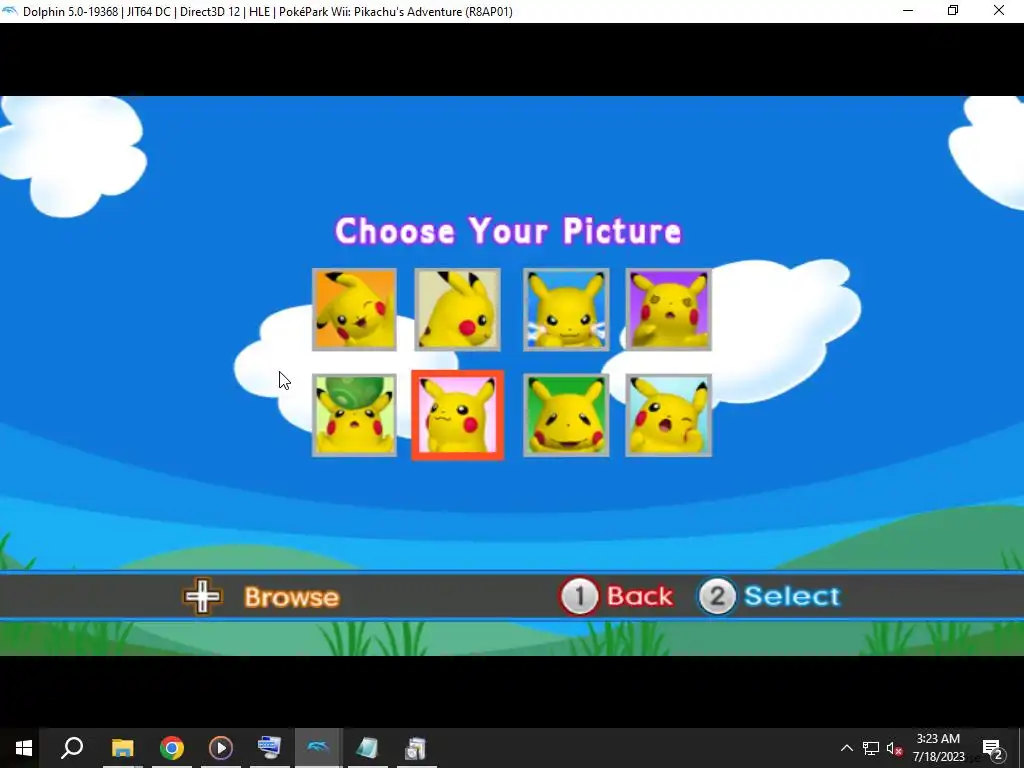Open the Windows Start menu
Viewport: 1024px width, 768px height.
point(24,748)
